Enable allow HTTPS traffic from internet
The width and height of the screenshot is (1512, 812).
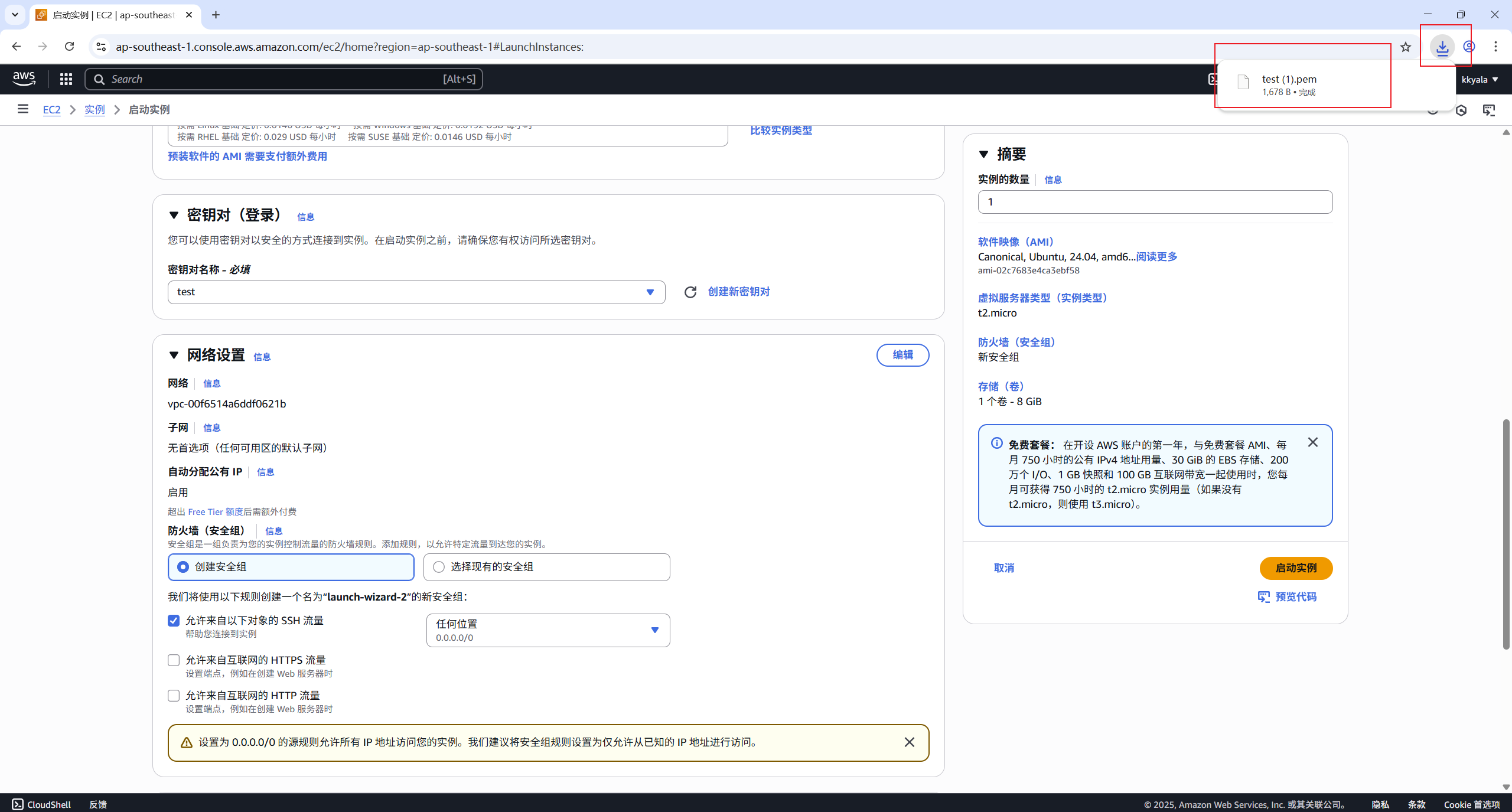174,660
